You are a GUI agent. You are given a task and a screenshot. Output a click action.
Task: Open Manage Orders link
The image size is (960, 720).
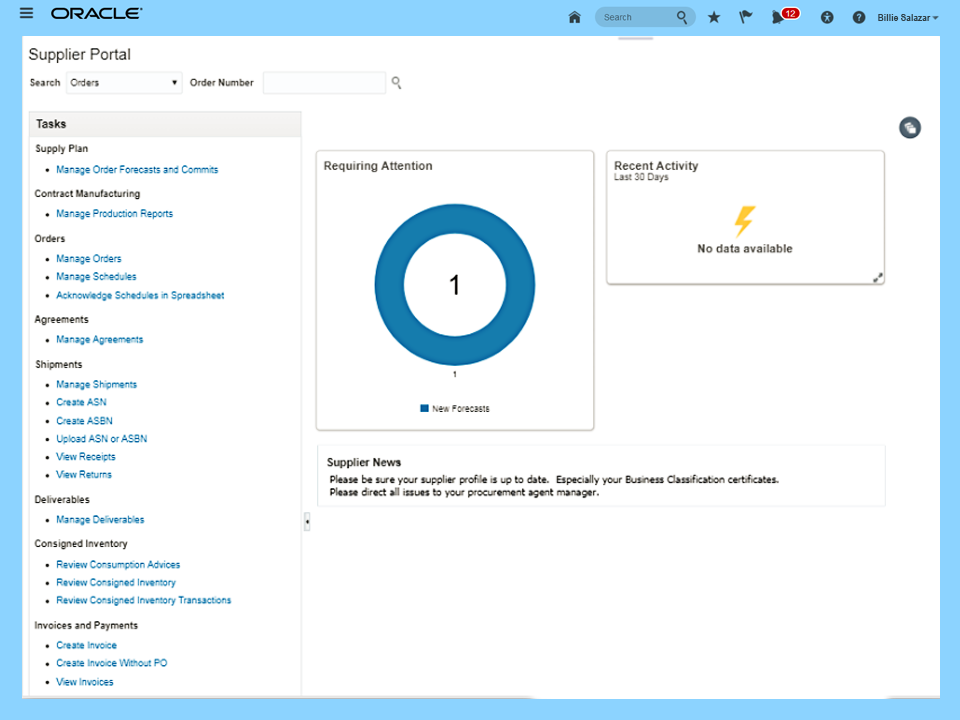coord(89,259)
